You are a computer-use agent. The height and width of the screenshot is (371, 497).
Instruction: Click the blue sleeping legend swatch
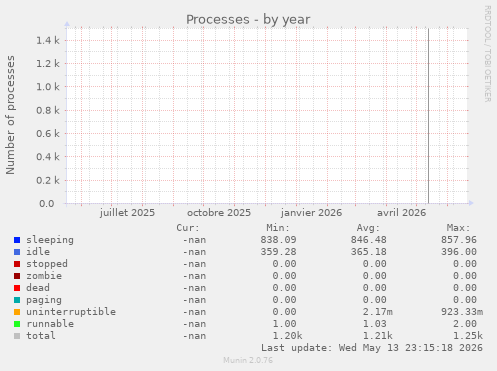17,240
